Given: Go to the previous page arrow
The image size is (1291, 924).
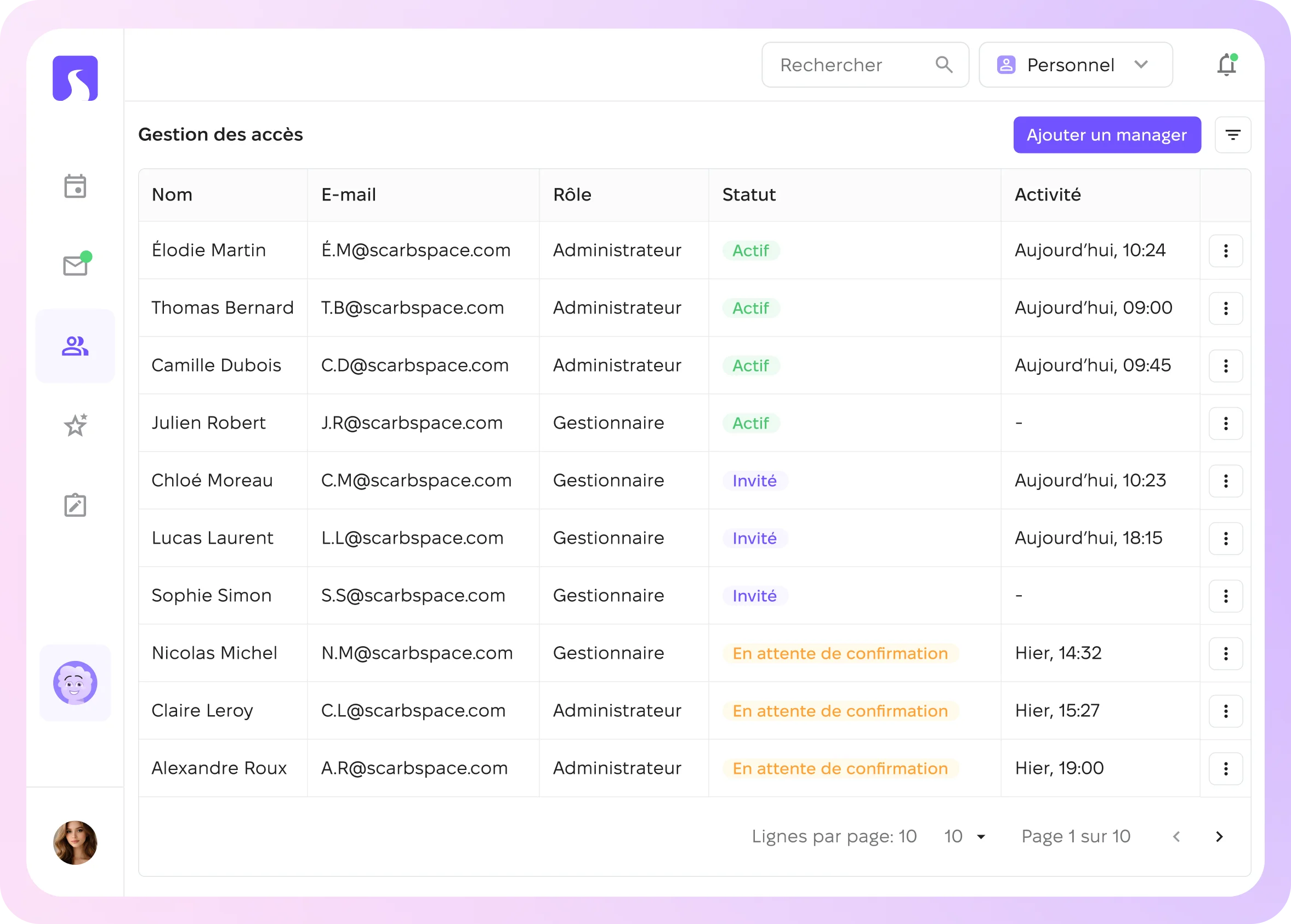Looking at the screenshot, I should click(x=1176, y=836).
